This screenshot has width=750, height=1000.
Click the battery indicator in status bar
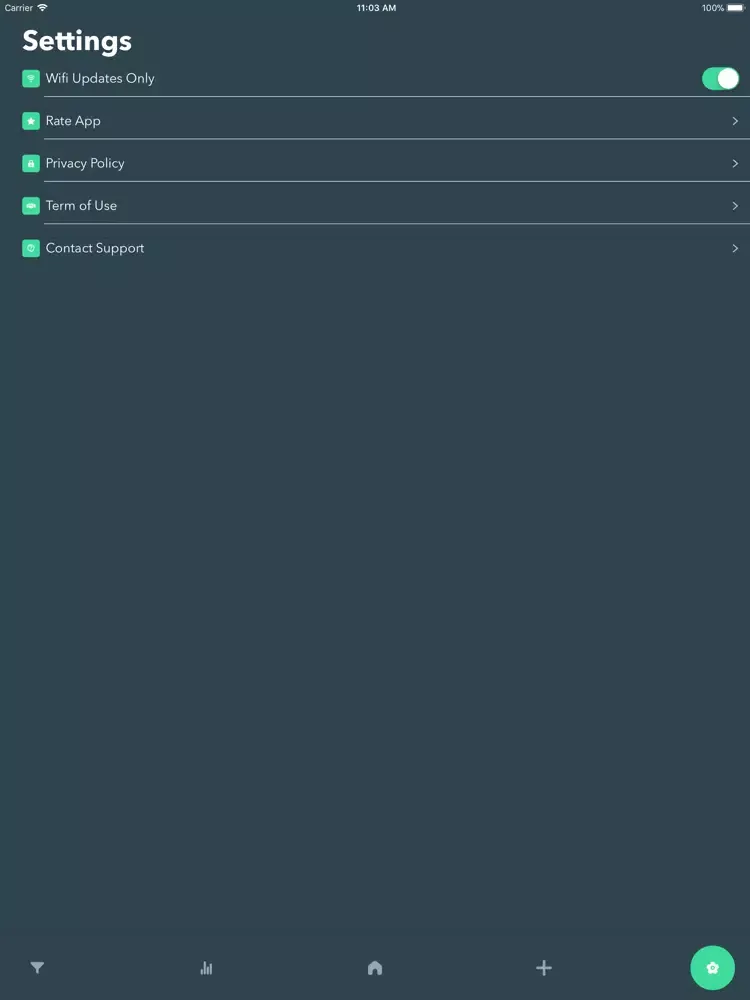point(735,8)
